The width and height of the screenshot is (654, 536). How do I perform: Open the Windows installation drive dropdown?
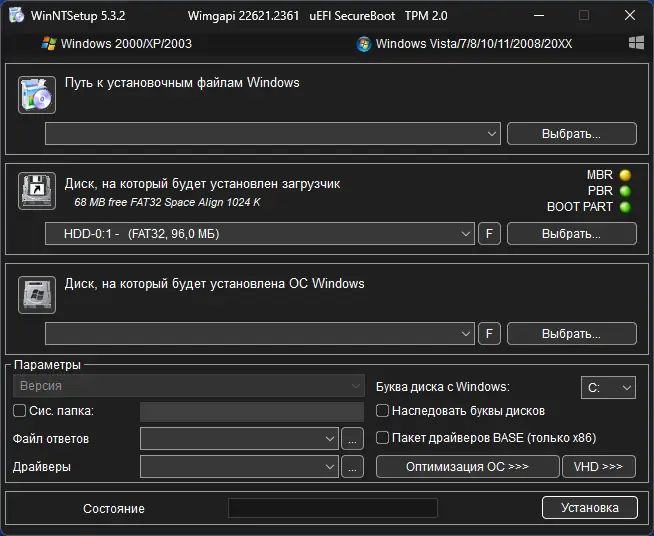[x=259, y=333]
